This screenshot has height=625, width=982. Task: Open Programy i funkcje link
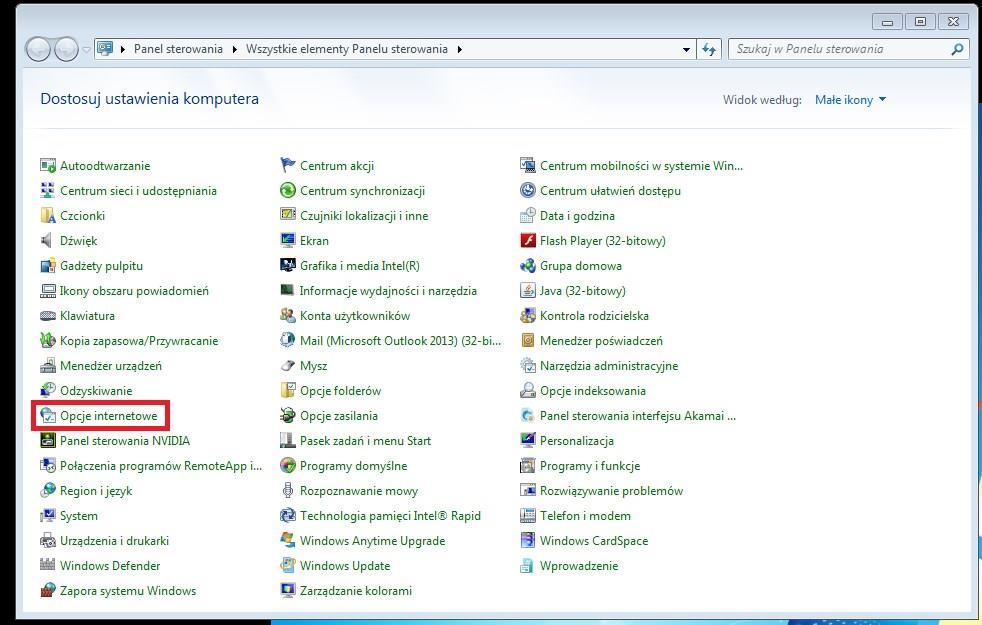(x=590, y=466)
